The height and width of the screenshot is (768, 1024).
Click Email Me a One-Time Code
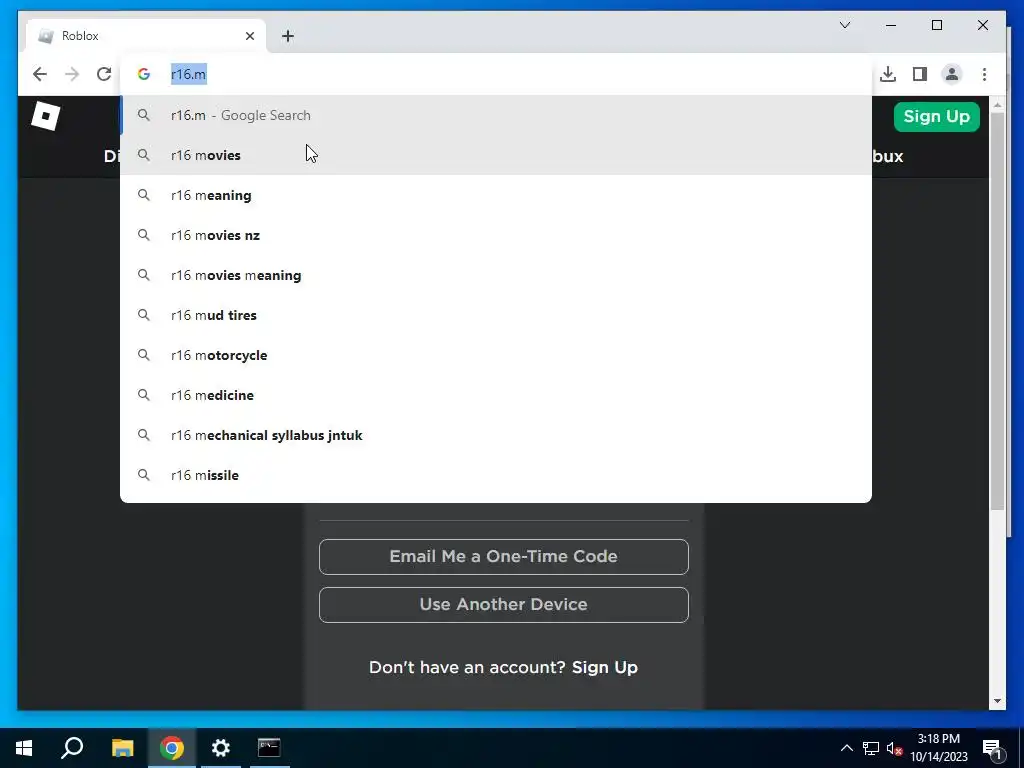pos(504,556)
